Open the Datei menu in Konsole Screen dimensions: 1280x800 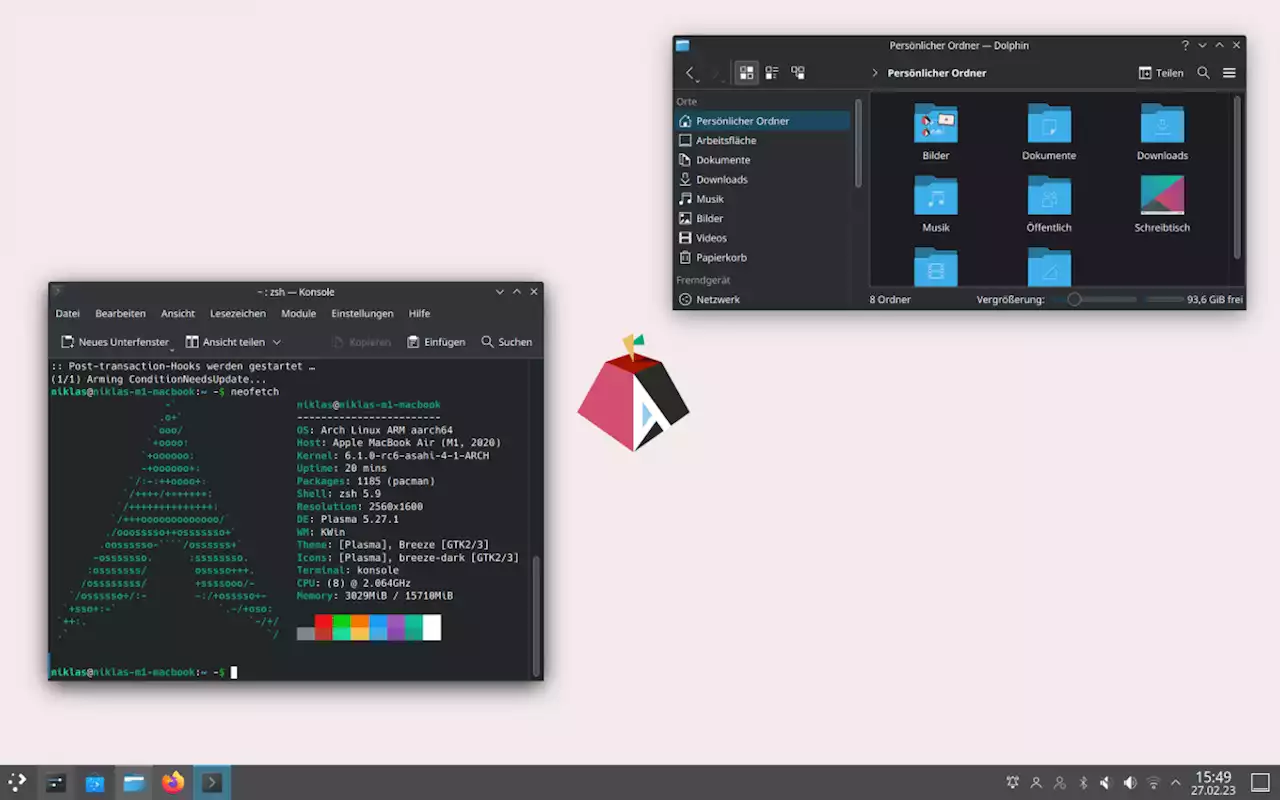67,313
